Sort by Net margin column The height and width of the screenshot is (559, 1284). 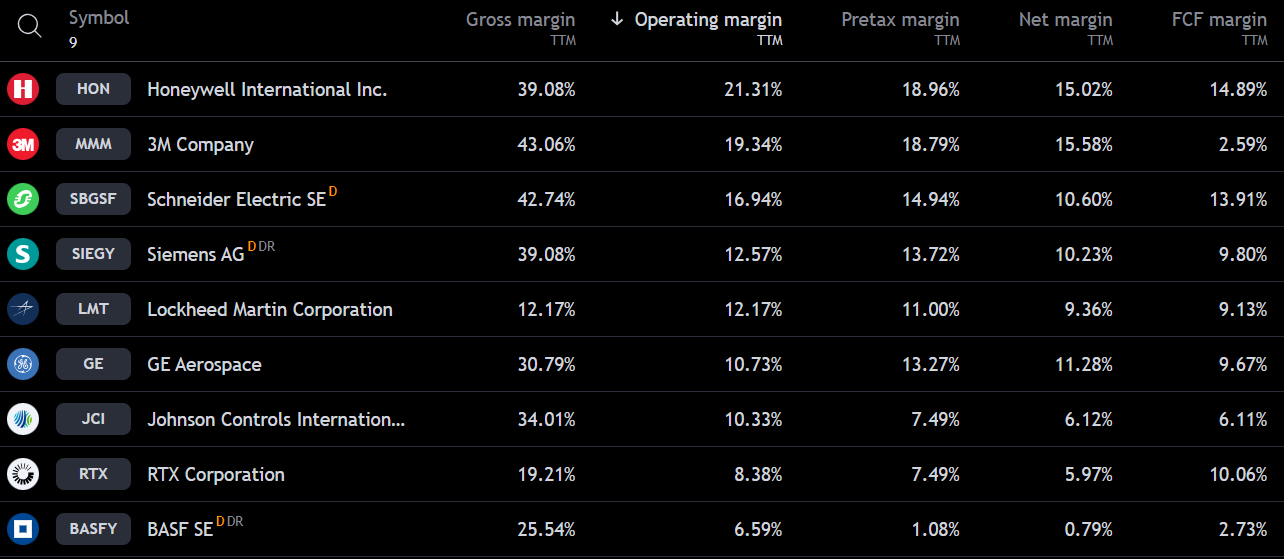[1065, 20]
